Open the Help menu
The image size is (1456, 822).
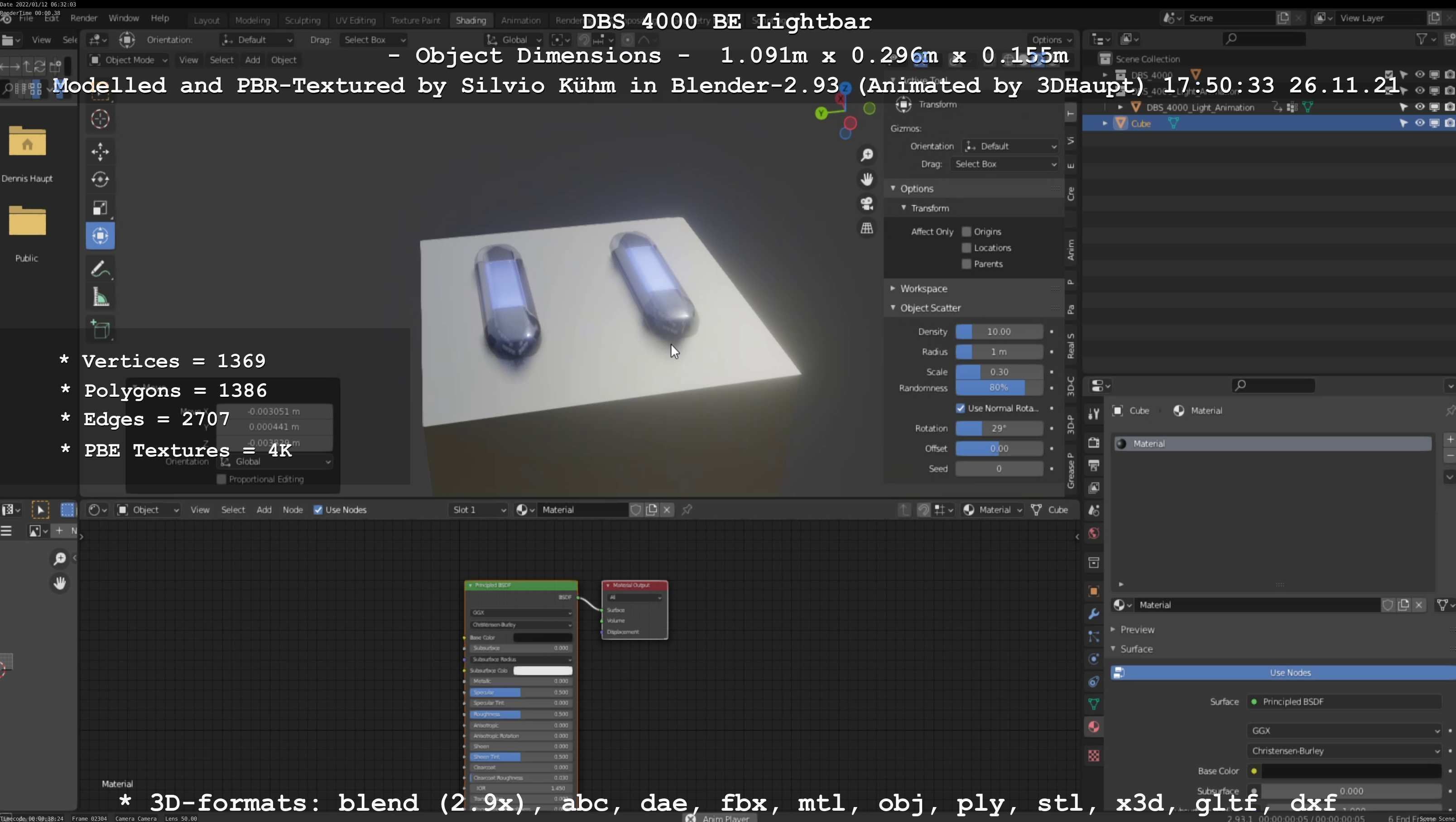tap(159, 18)
